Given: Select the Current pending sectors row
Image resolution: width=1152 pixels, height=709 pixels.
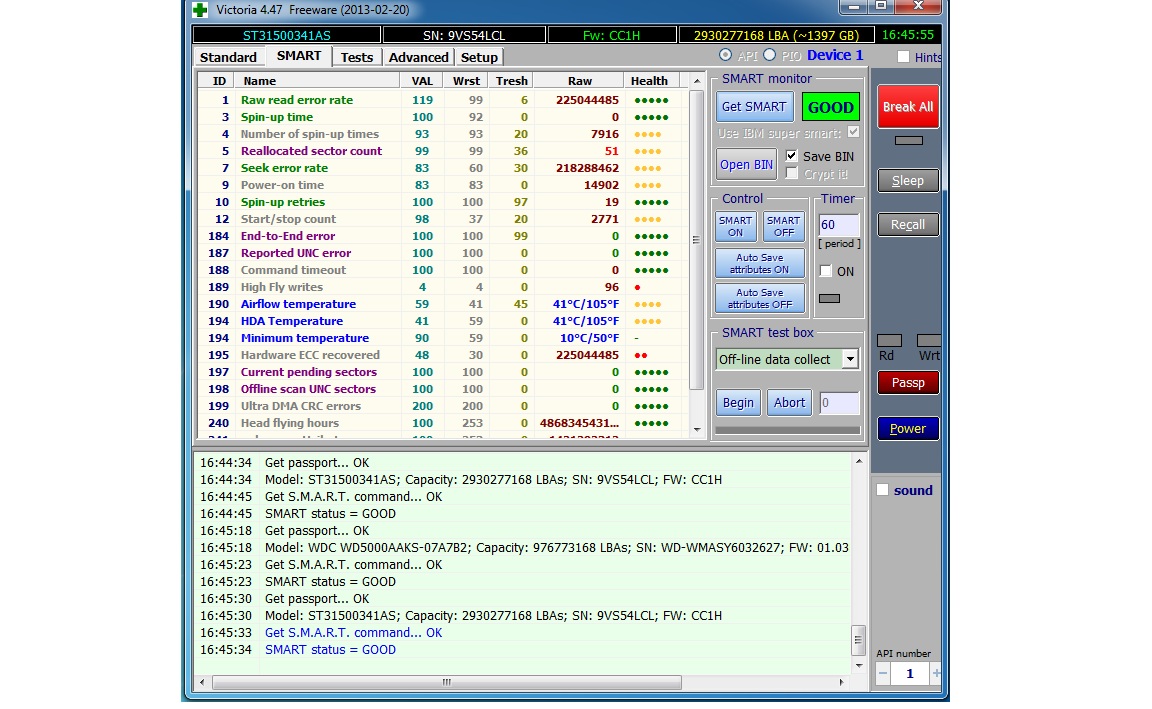Looking at the screenshot, I should pyautogui.click(x=443, y=372).
